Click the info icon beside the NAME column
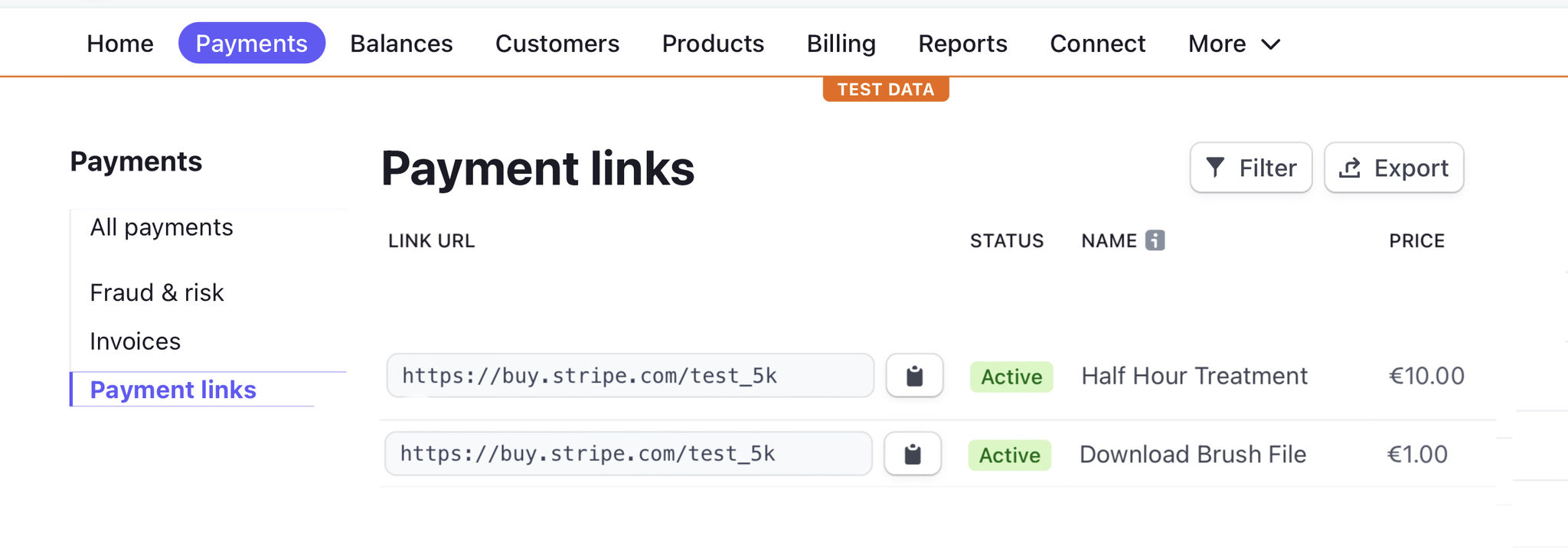This screenshot has height=548, width=1568. point(1155,240)
